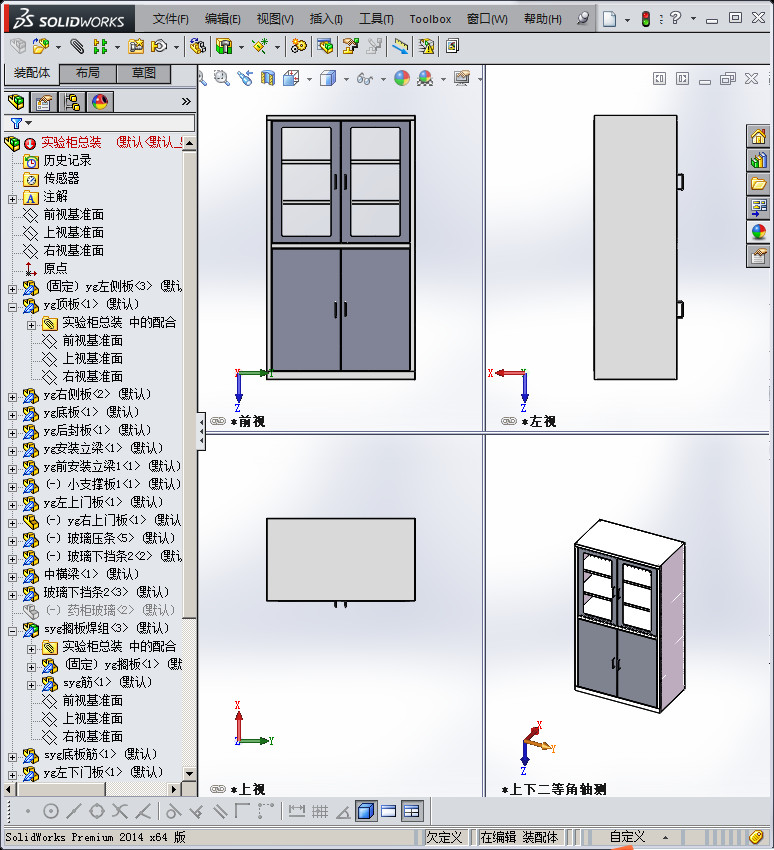Open the Smart Fasteners tool
The image size is (774, 850).
click(136, 47)
